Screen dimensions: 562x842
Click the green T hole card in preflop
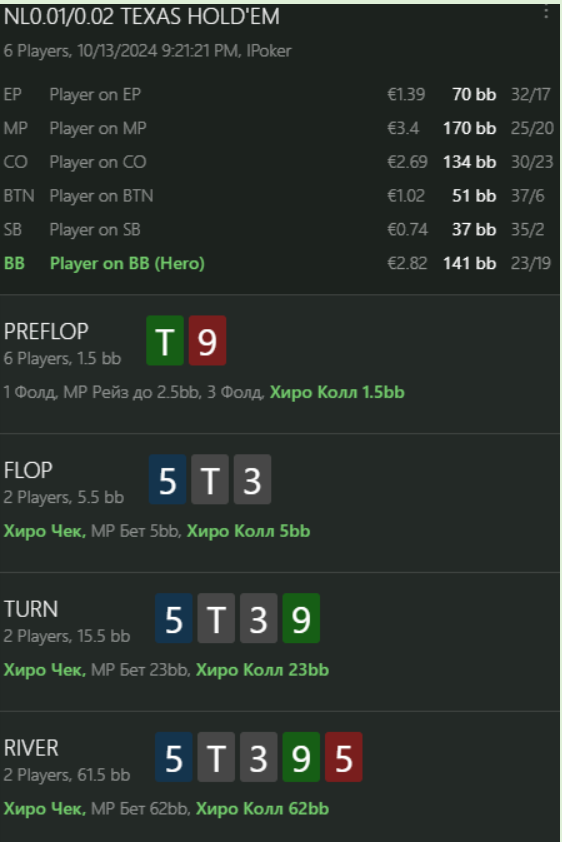coord(165,340)
